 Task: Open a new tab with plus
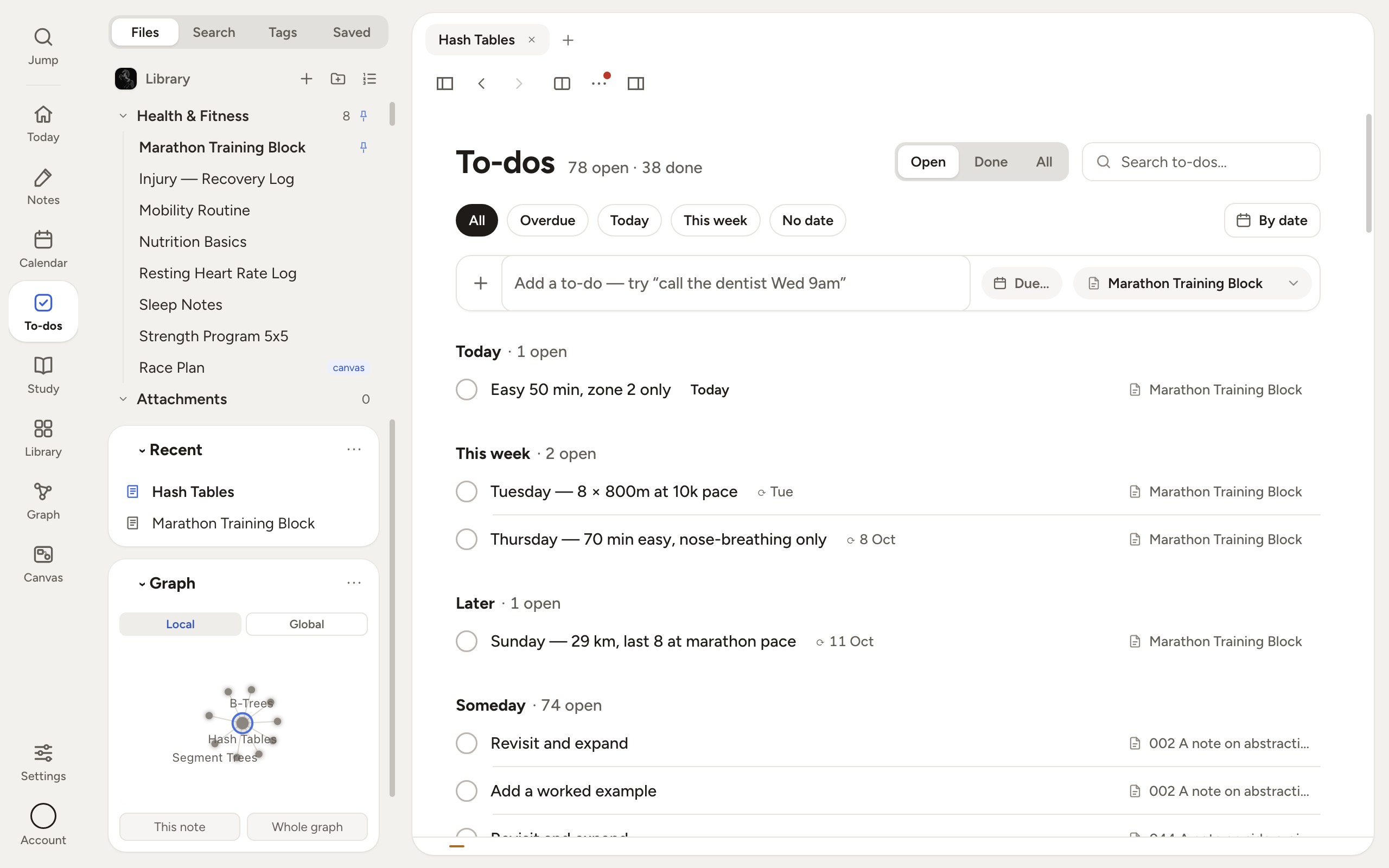tap(568, 40)
